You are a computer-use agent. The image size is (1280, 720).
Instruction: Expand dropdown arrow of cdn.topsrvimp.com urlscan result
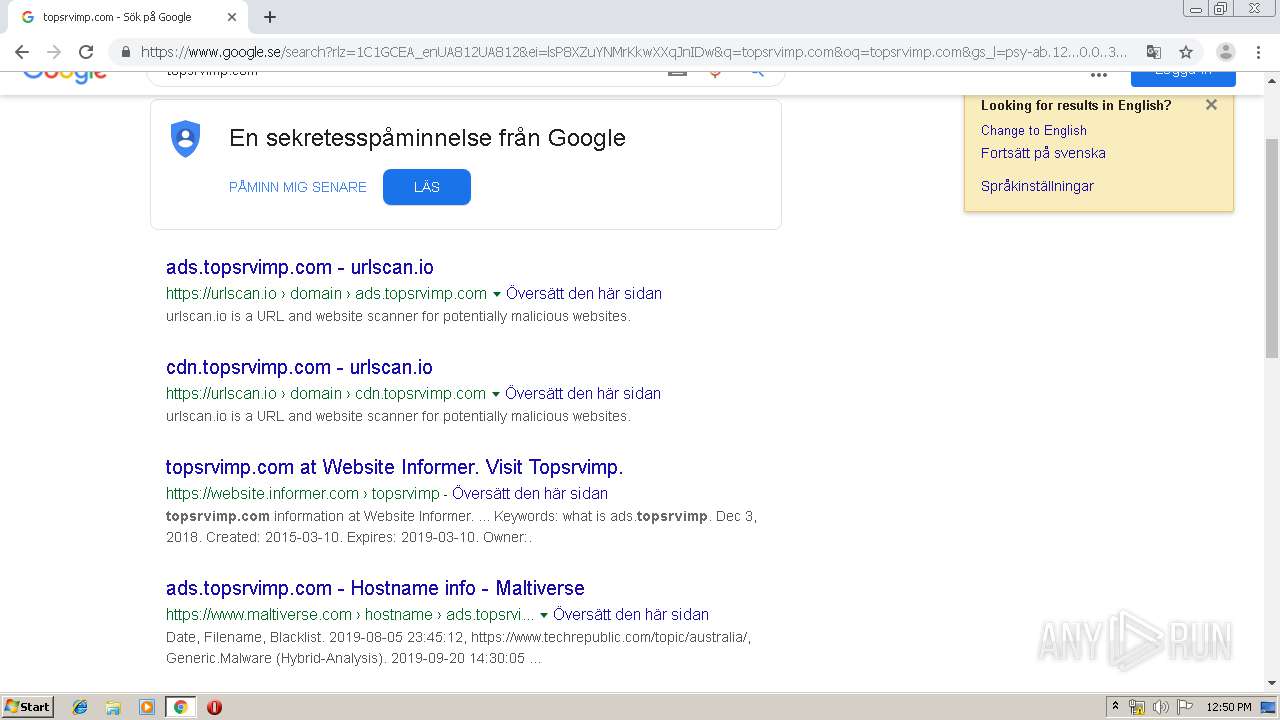point(495,394)
